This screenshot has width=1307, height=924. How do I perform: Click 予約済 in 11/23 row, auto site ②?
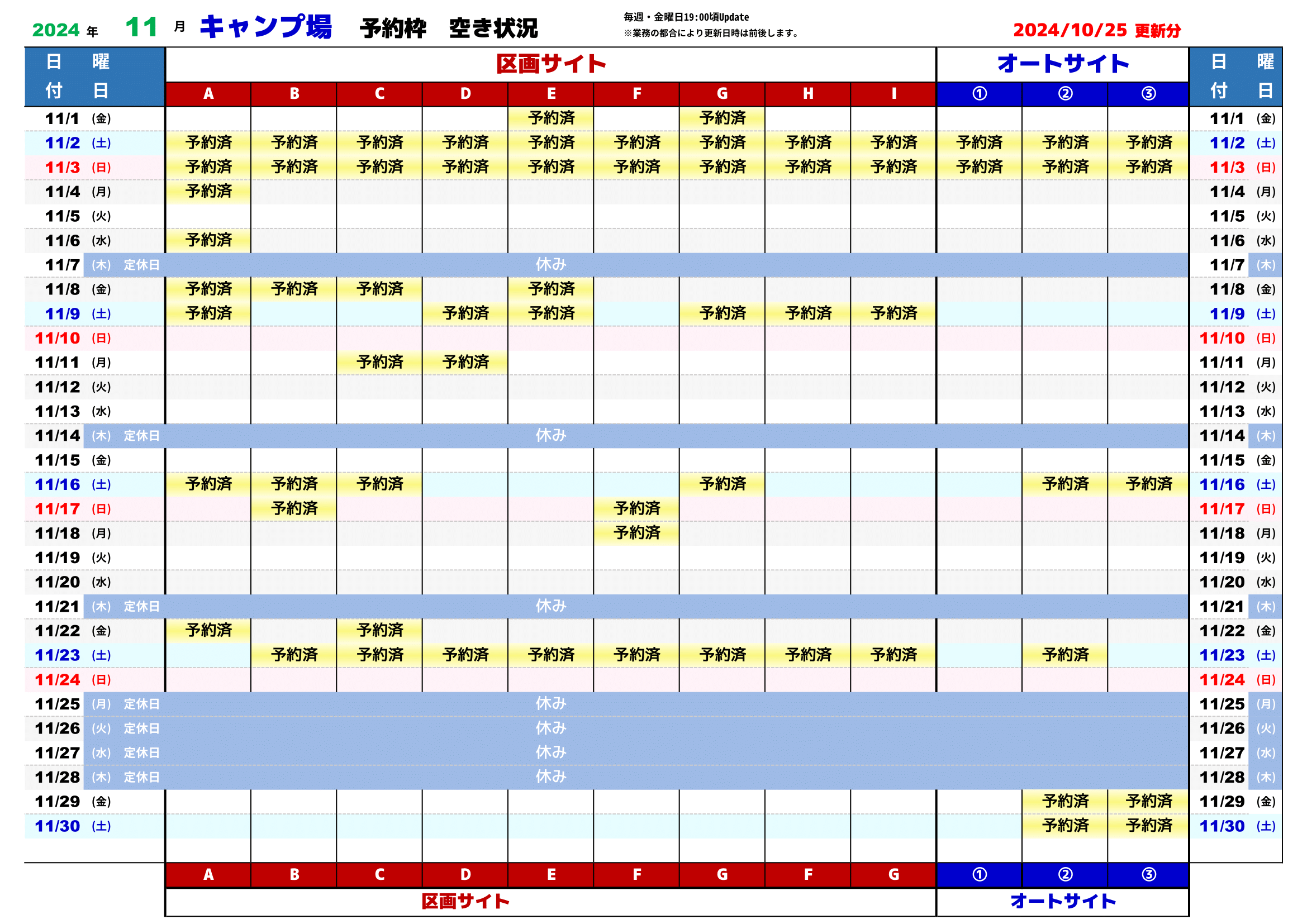[1065, 655]
